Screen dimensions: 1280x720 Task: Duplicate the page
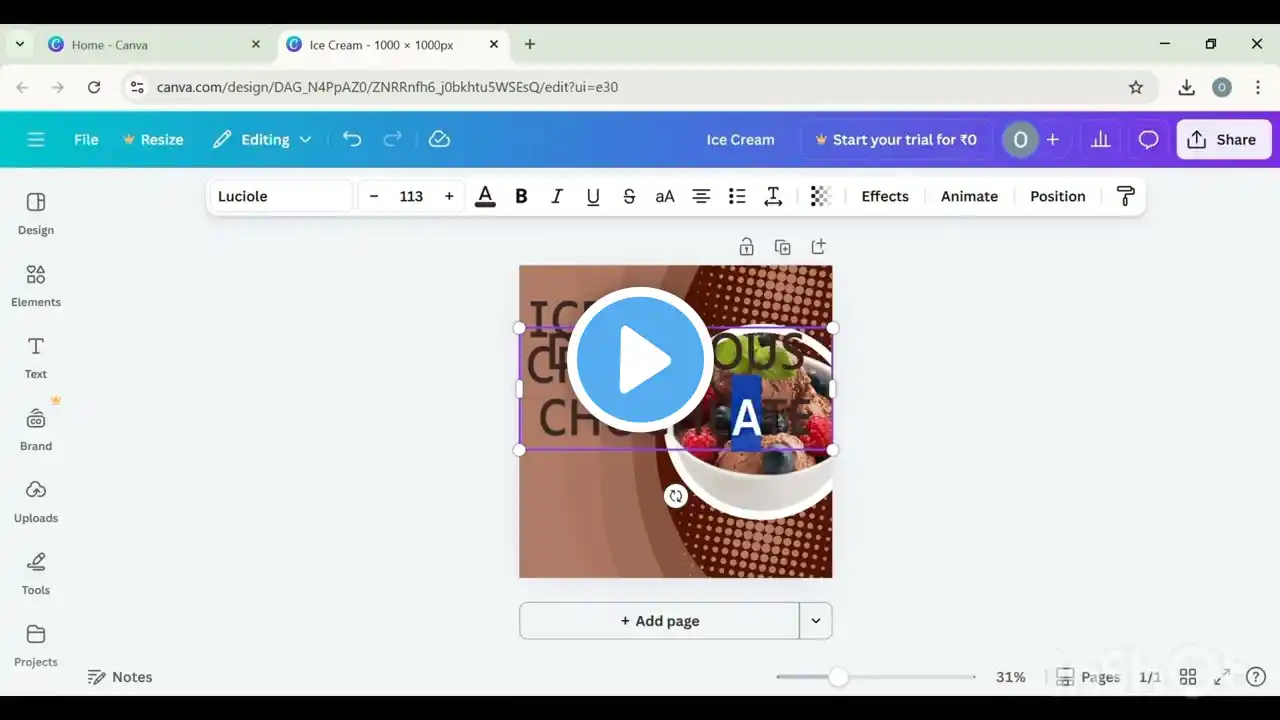[782, 247]
